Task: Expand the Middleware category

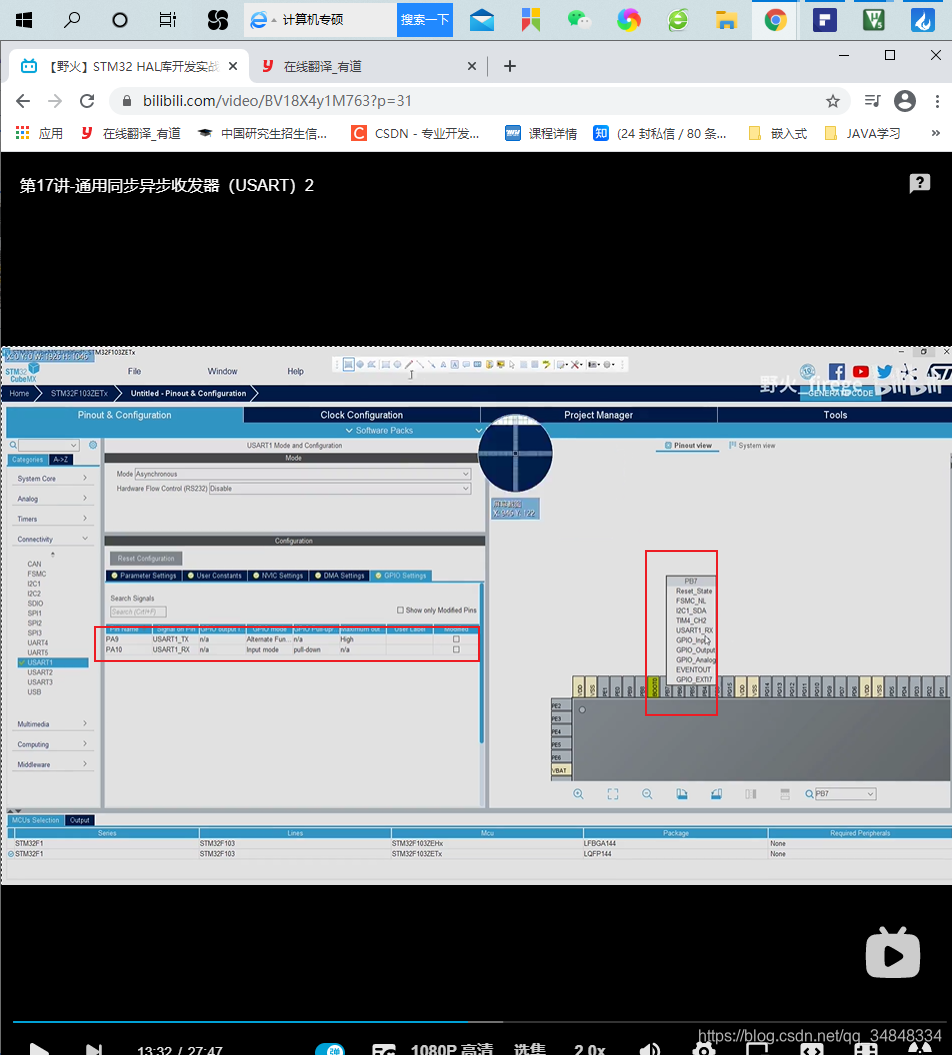Action: (52, 764)
